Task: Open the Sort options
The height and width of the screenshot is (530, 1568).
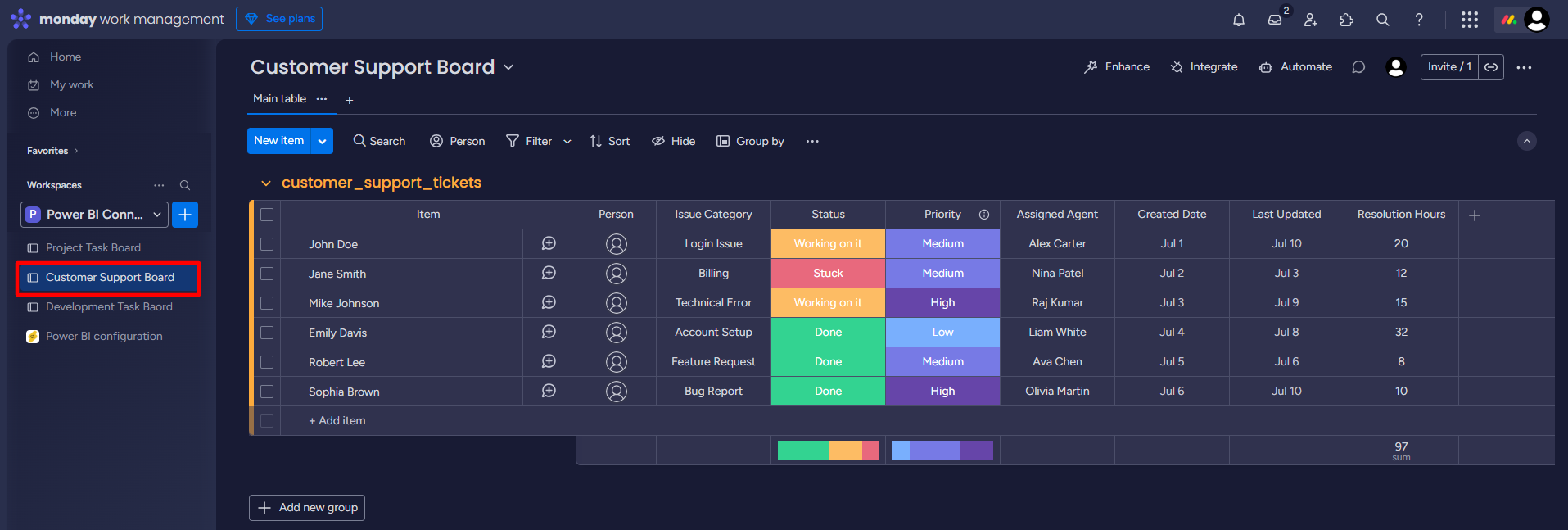Action: tap(610, 141)
